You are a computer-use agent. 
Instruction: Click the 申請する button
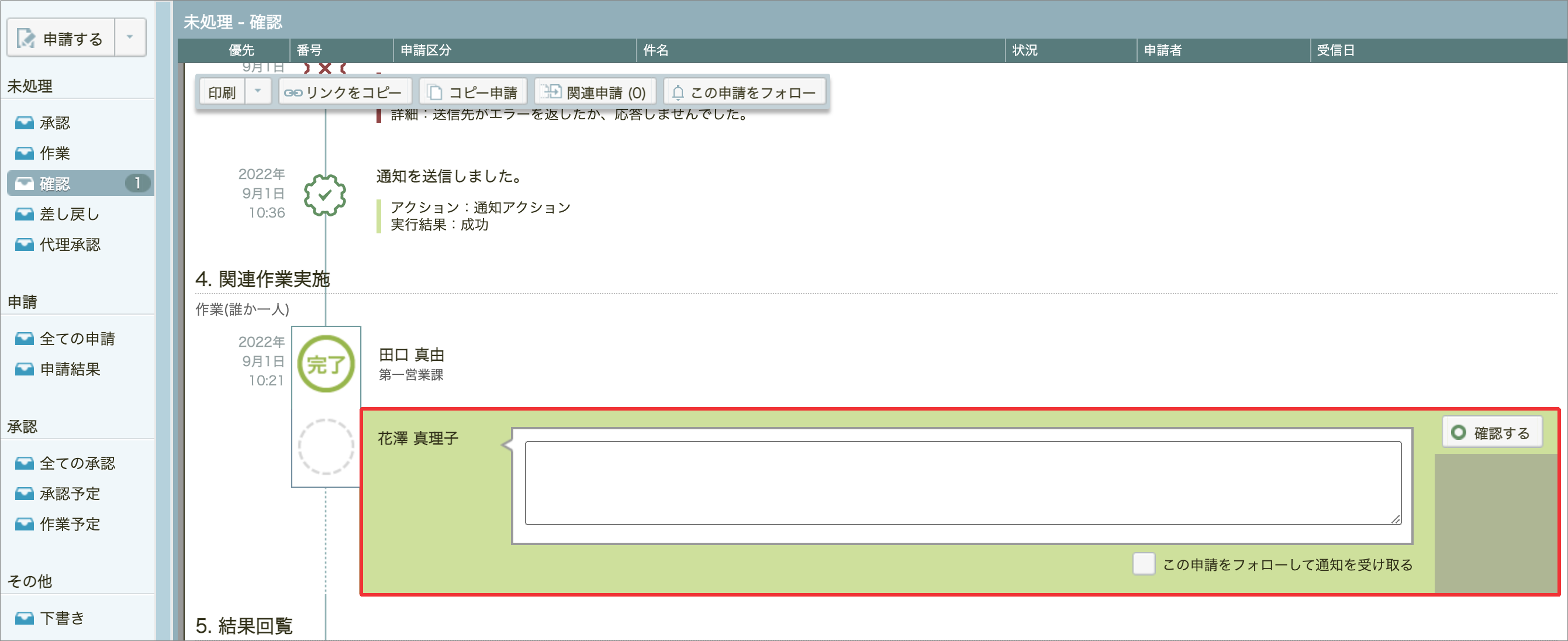pos(61,39)
